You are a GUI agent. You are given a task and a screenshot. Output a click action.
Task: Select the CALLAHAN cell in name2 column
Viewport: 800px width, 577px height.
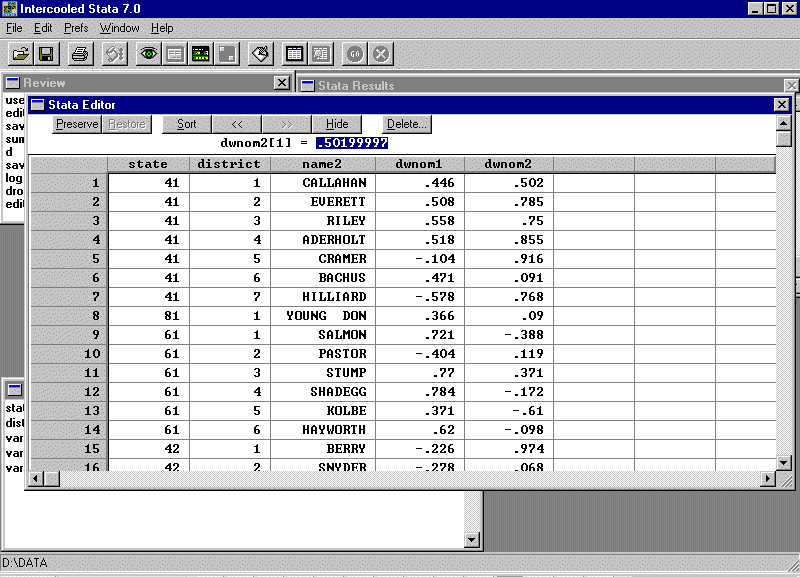click(335, 183)
